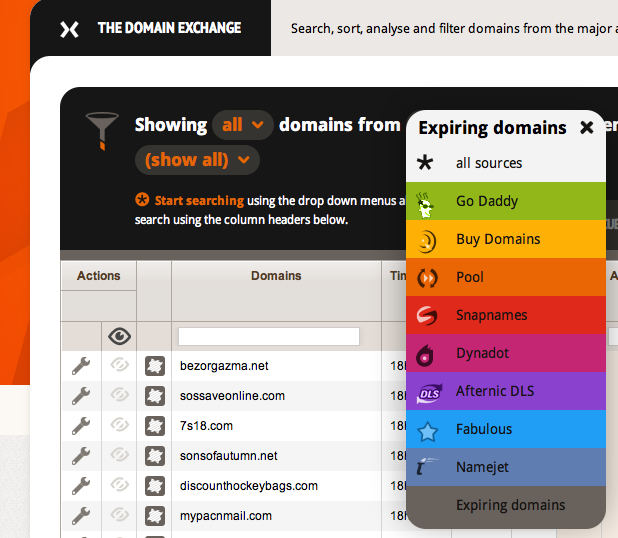Click domain sonsofautumn.net
The width and height of the screenshot is (618, 538).
tap(229, 456)
